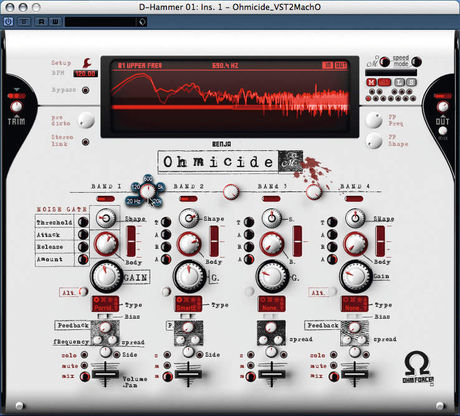Click the Band 1 Body knob
Screen dimensions: 460x416
coord(107,243)
